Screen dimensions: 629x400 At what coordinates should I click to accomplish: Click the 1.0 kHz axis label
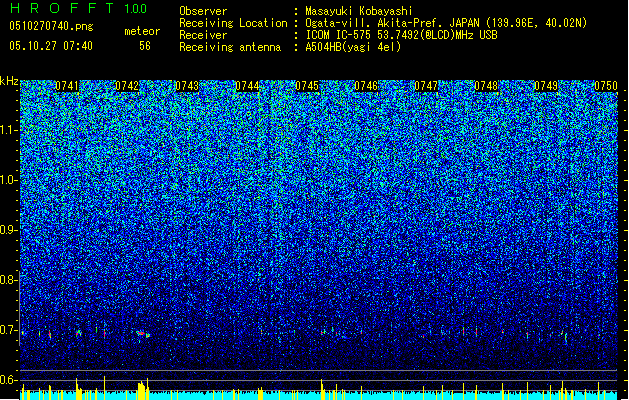pyautogui.click(x=9, y=180)
